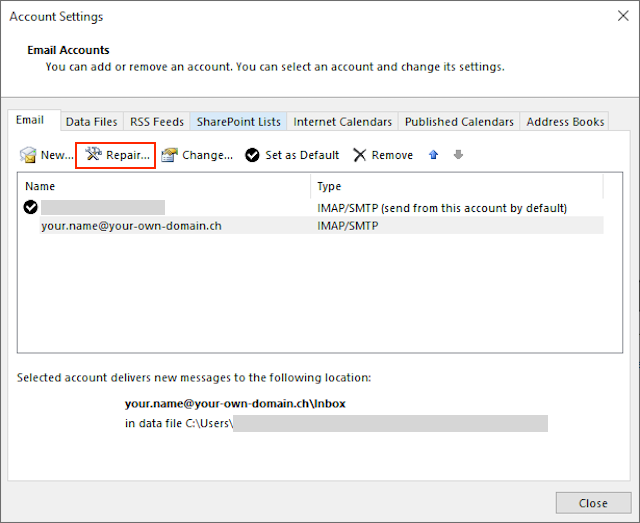Click the Name column header
640x523 pixels.
pyautogui.click(x=40, y=186)
